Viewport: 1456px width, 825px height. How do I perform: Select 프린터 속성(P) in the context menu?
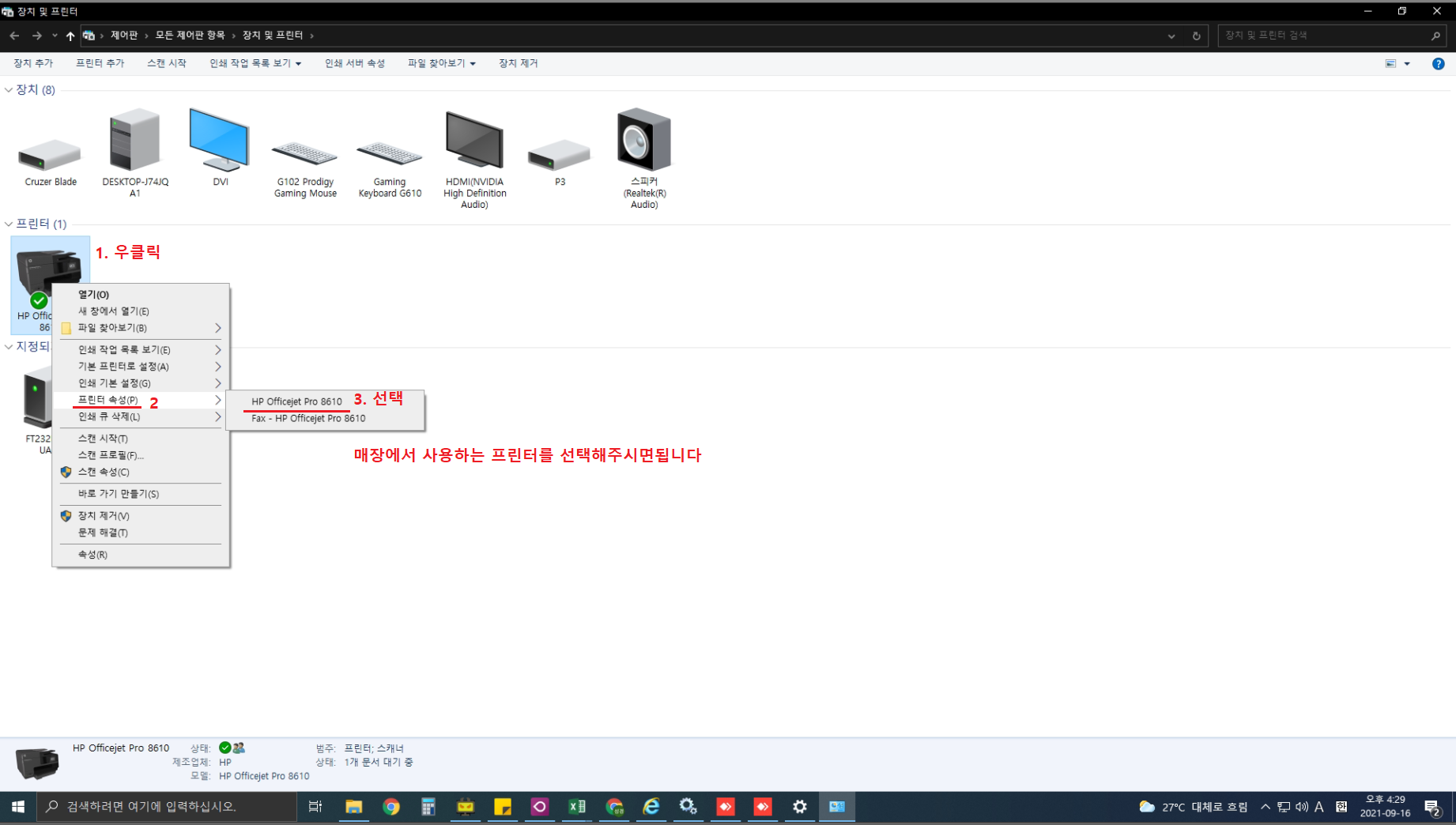[141, 400]
